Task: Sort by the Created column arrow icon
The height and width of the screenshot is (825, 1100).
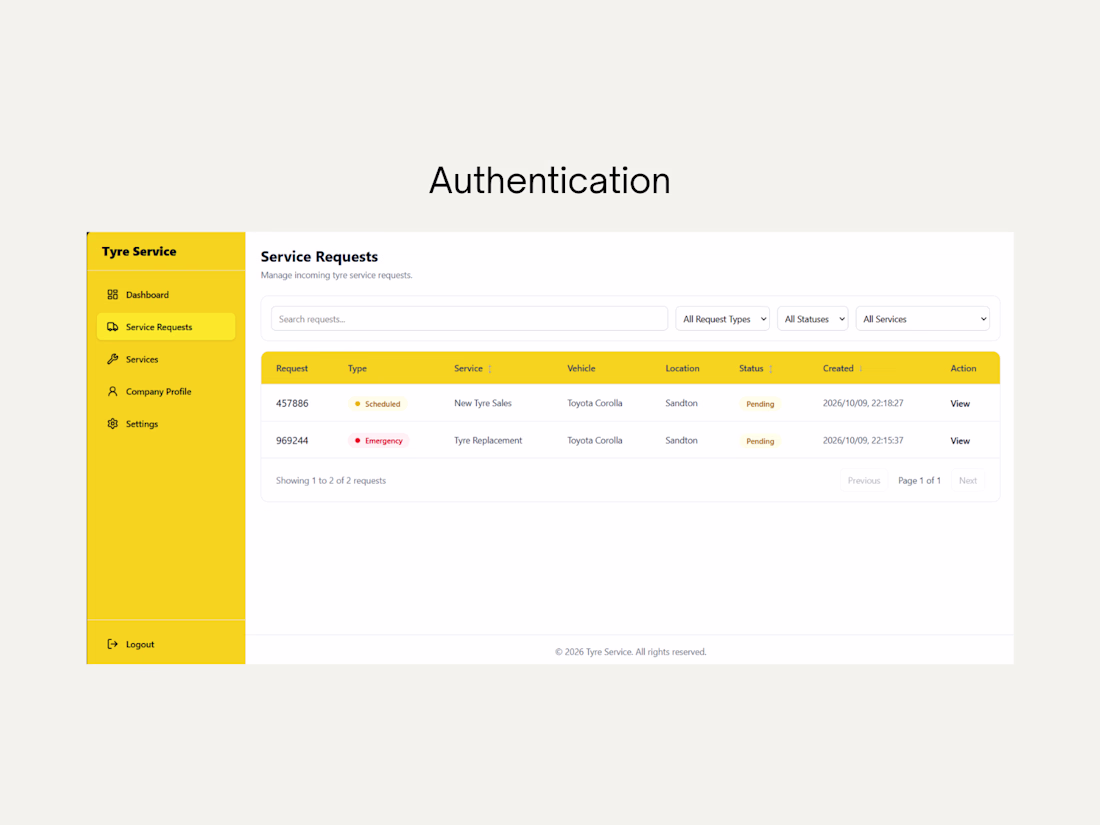Action: pyautogui.click(x=861, y=369)
